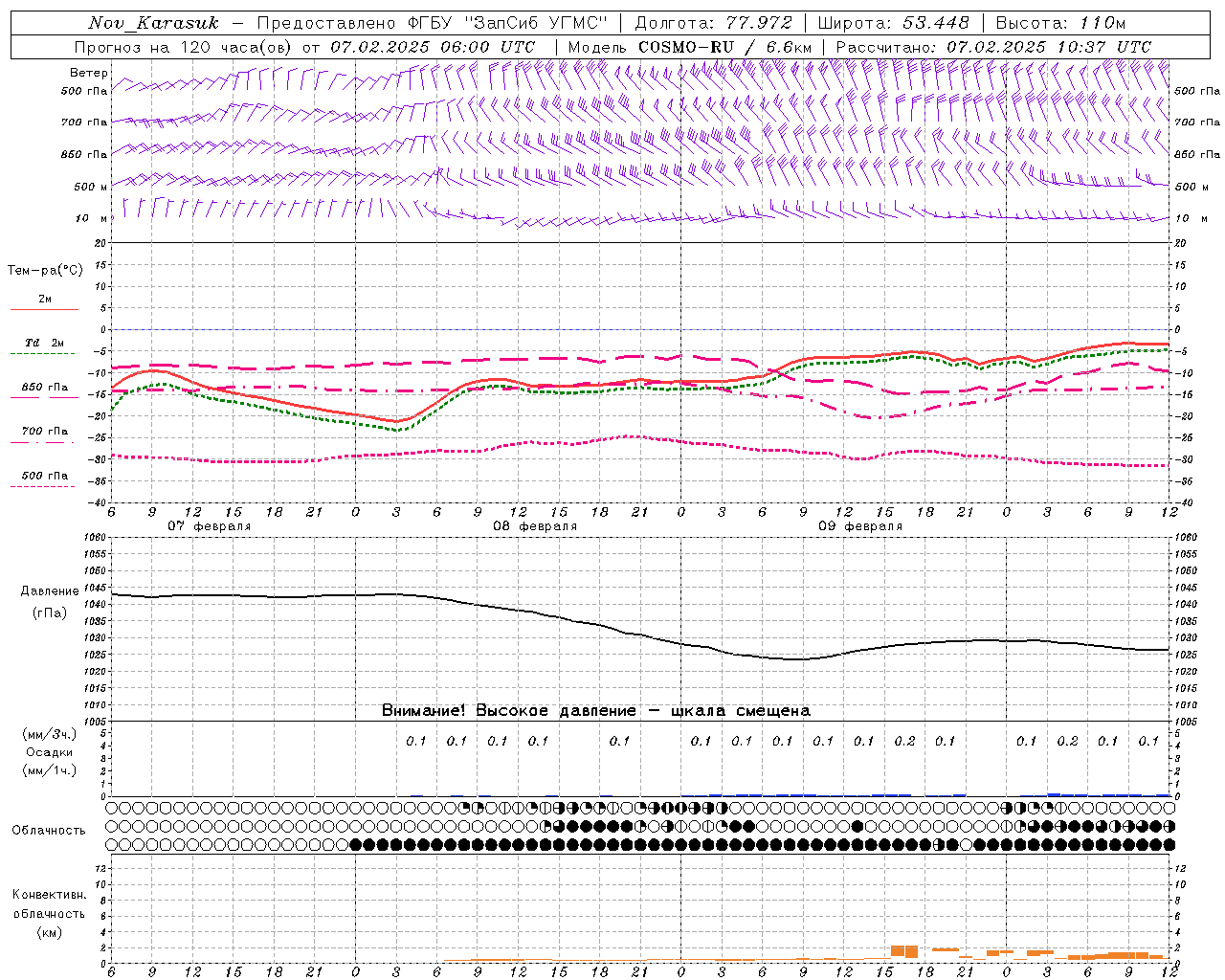Click the Модель COSMO-RU / 6.6км label
The height and width of the screenshot is (980, 1225).
(x=690, y=47)
